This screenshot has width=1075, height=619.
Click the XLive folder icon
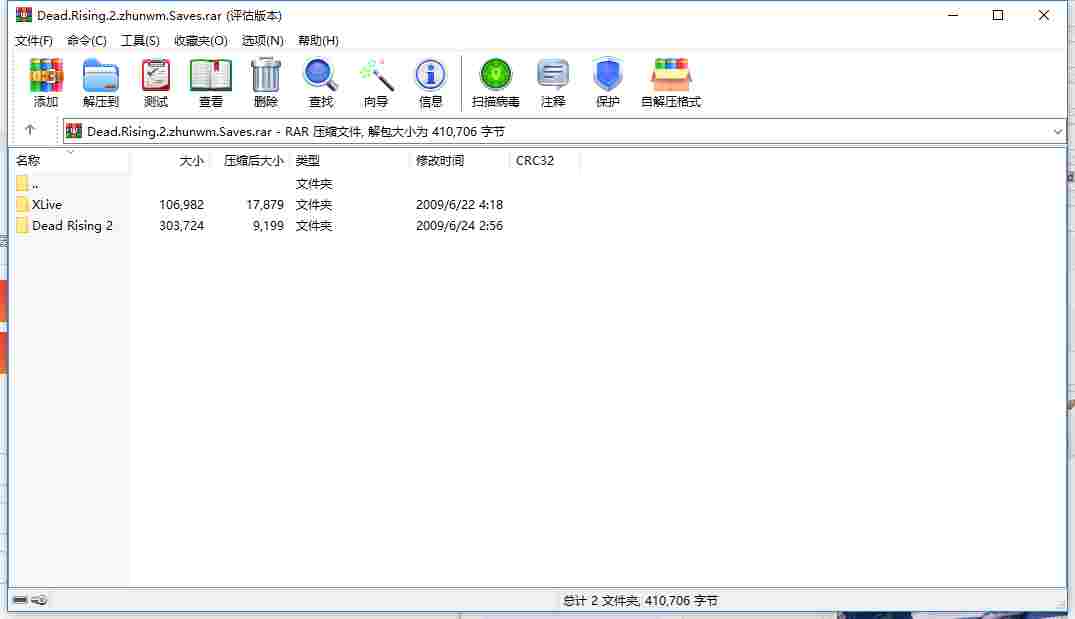[22, 204]
